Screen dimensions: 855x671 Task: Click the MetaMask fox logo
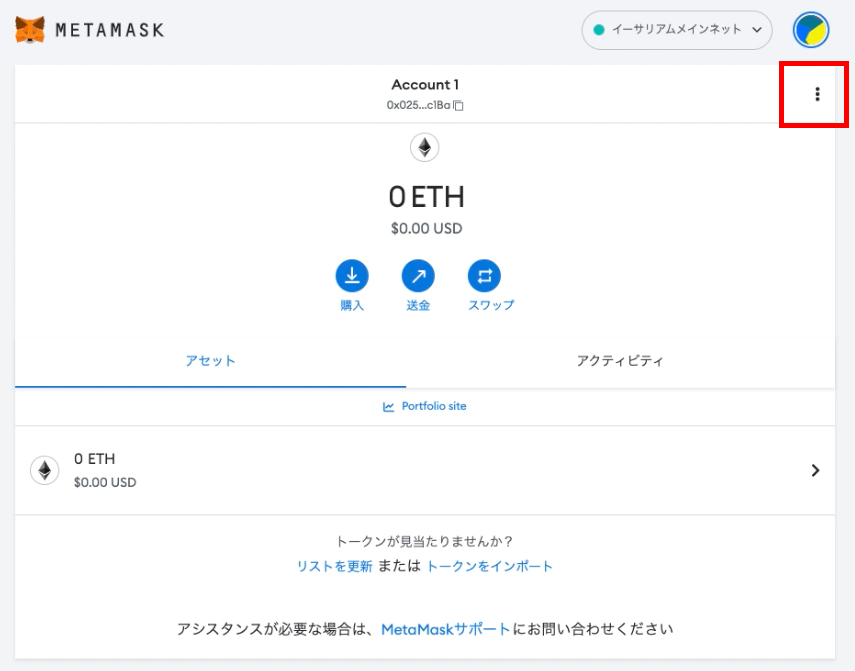coord(30,29)
